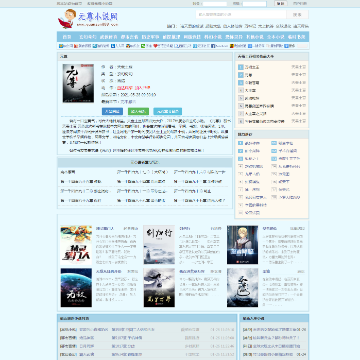Image resolution: width=360 pixels, height=360 pixels.
Task: Click the blue button under the book details
Action: (x=112, y=111)
